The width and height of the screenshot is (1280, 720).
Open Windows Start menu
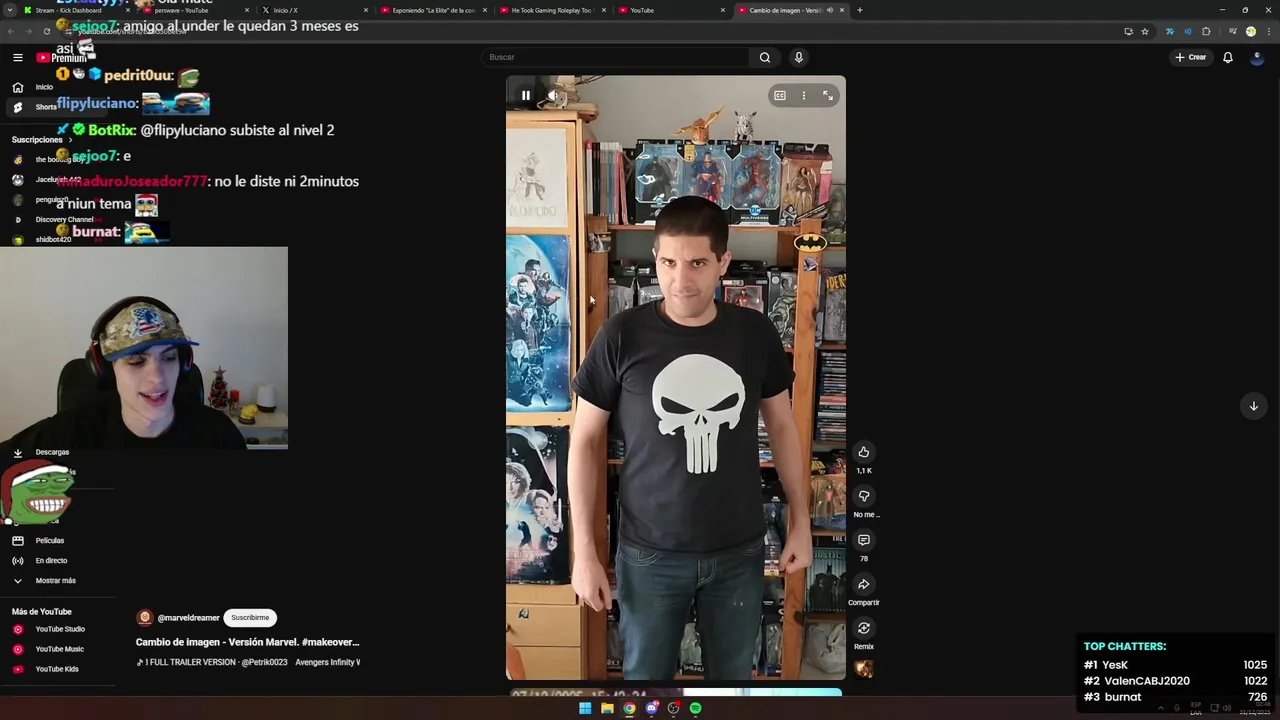click(585, 708)
